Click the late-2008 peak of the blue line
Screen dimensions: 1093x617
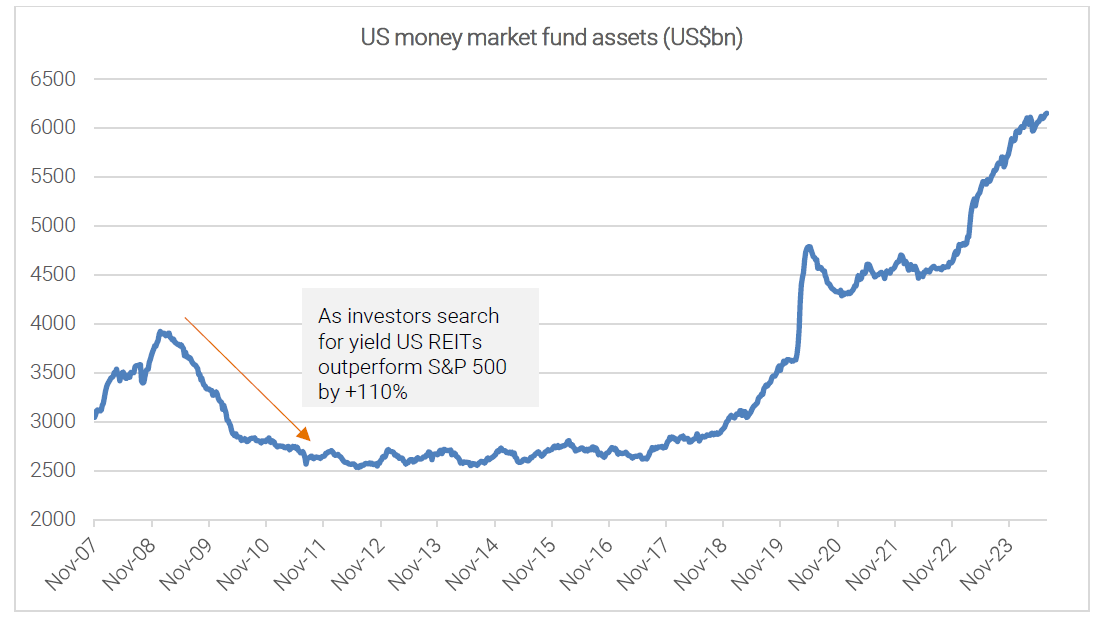(x=160, y=332)
